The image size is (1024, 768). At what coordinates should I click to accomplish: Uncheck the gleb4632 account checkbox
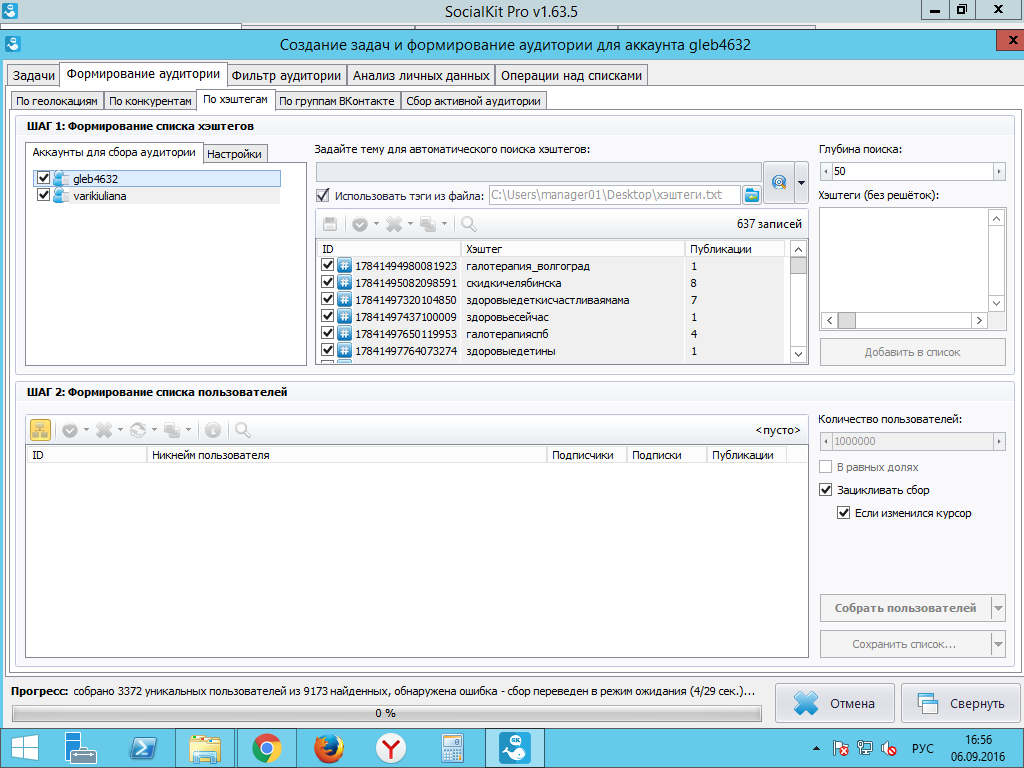click(44, 178)
